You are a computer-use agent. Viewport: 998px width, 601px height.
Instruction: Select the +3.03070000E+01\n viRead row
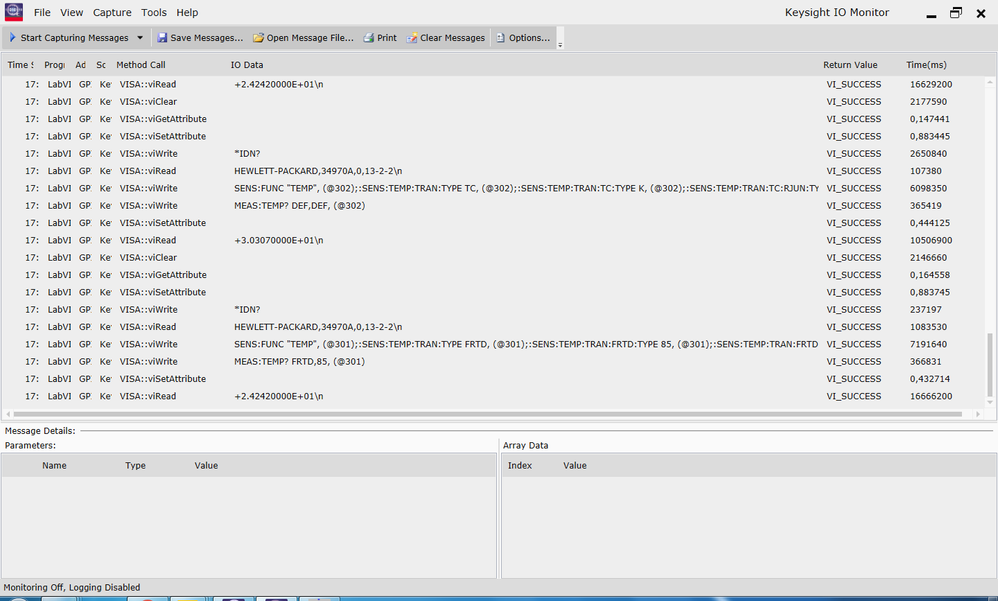494,241
